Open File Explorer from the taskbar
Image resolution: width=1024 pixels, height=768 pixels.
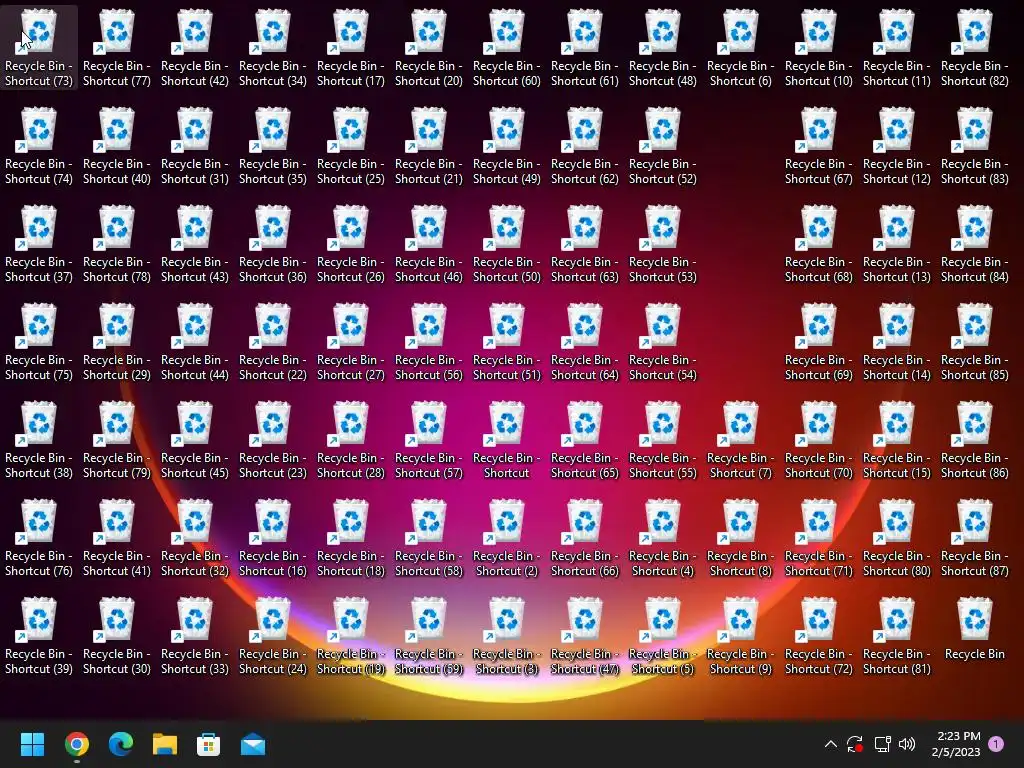click(165, 744)
